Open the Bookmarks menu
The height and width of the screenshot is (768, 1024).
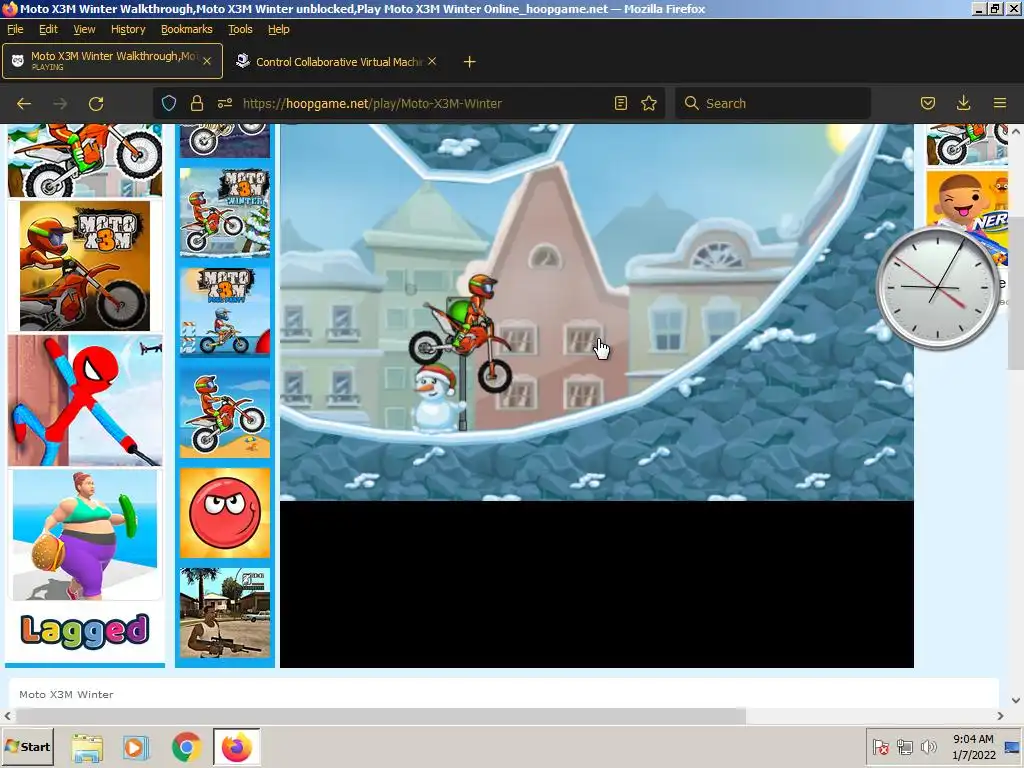[x=187, y=29]
